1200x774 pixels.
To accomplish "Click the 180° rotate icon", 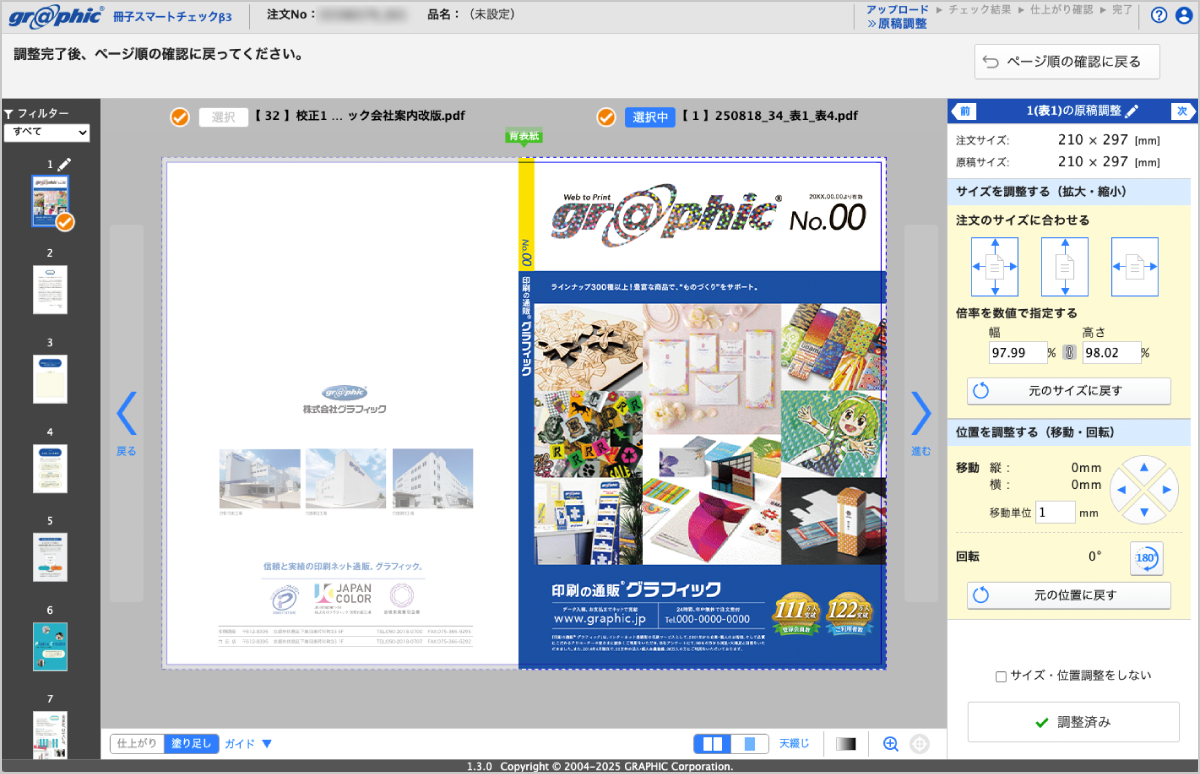I will [1145, 559].
